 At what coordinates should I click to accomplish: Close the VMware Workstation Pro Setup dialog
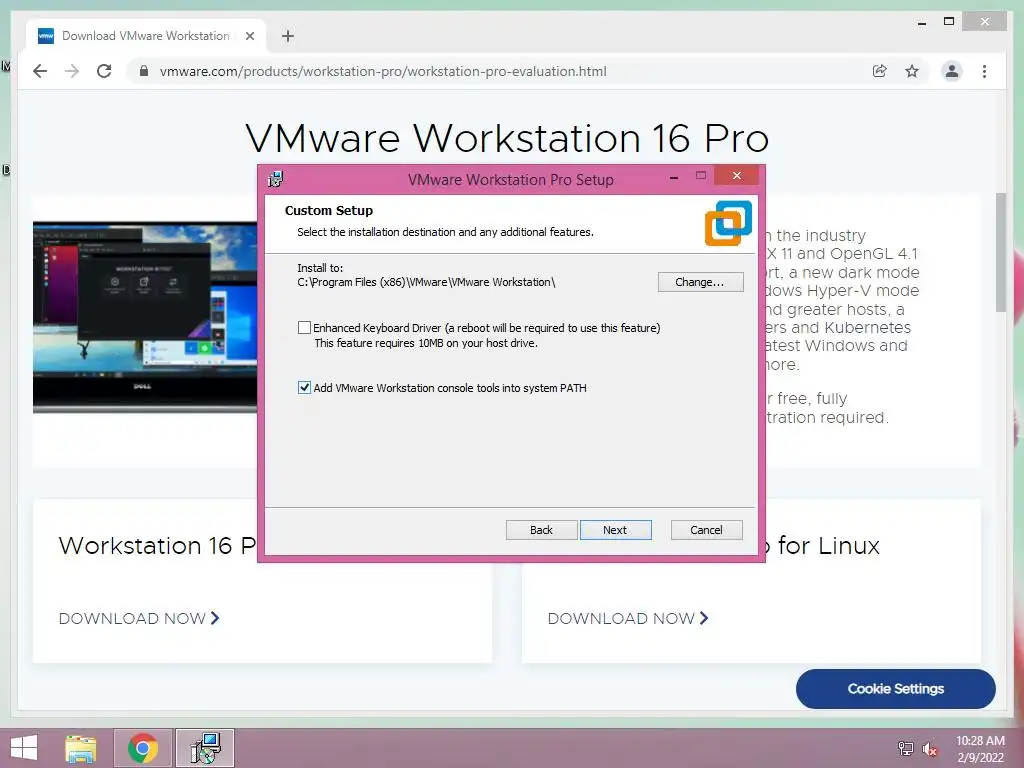pyautogui.click(x=737, y=176)
